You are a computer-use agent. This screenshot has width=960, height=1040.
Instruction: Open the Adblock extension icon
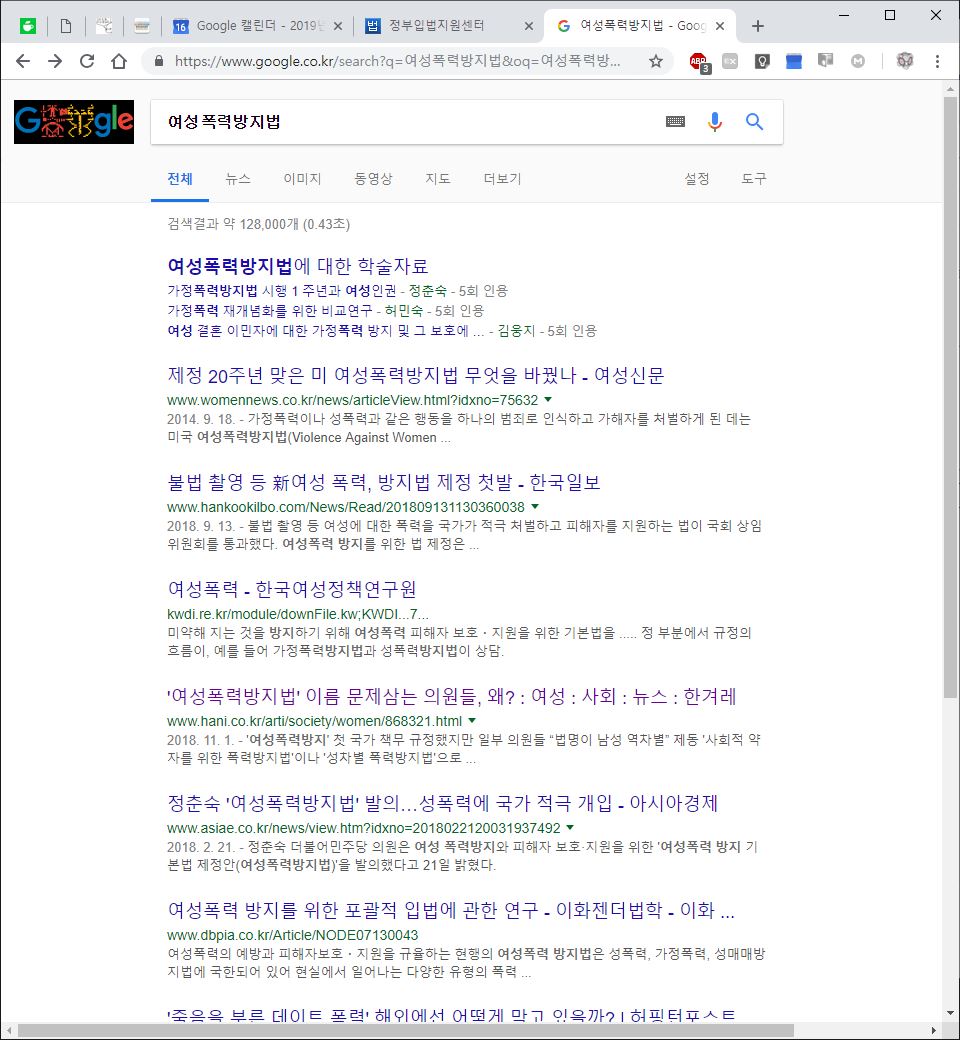coord(699,61)
